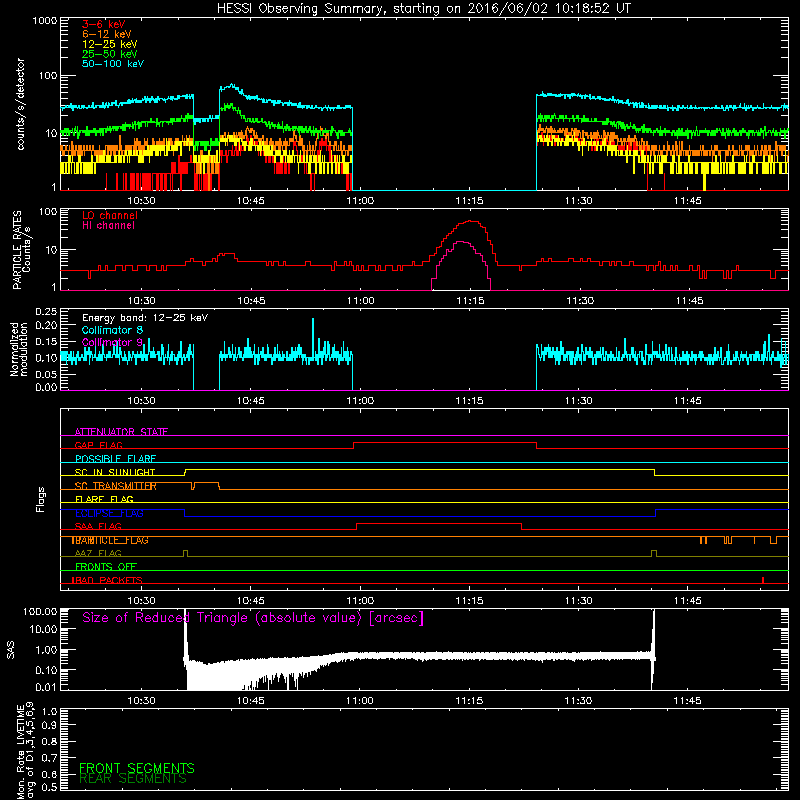Click the SAA FLAG label
Viewport: 800px width, 800px height.
pyautogui.click(x=98, y=526)
